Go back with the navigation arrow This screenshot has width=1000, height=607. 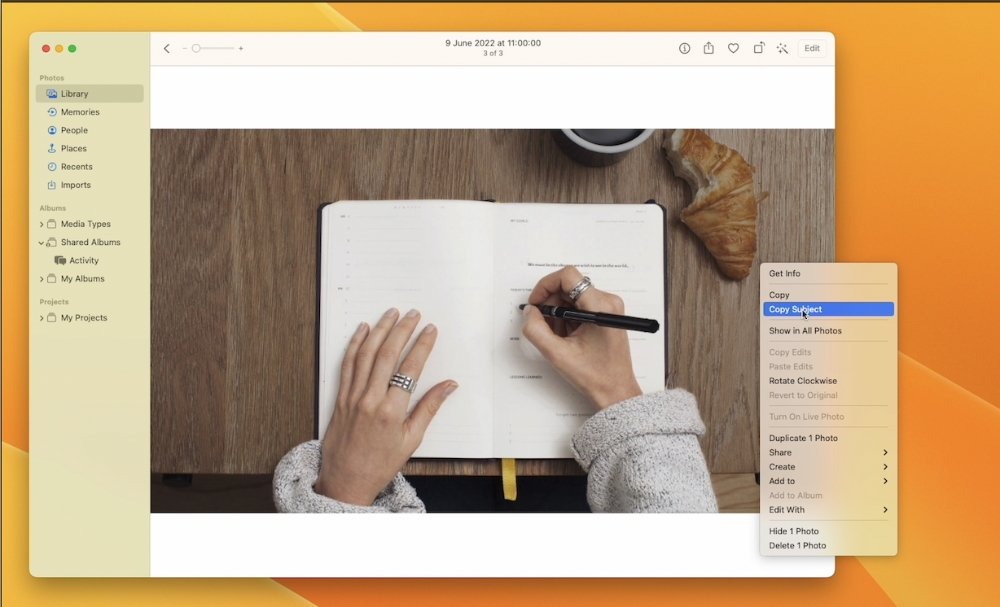click(166, 47)
